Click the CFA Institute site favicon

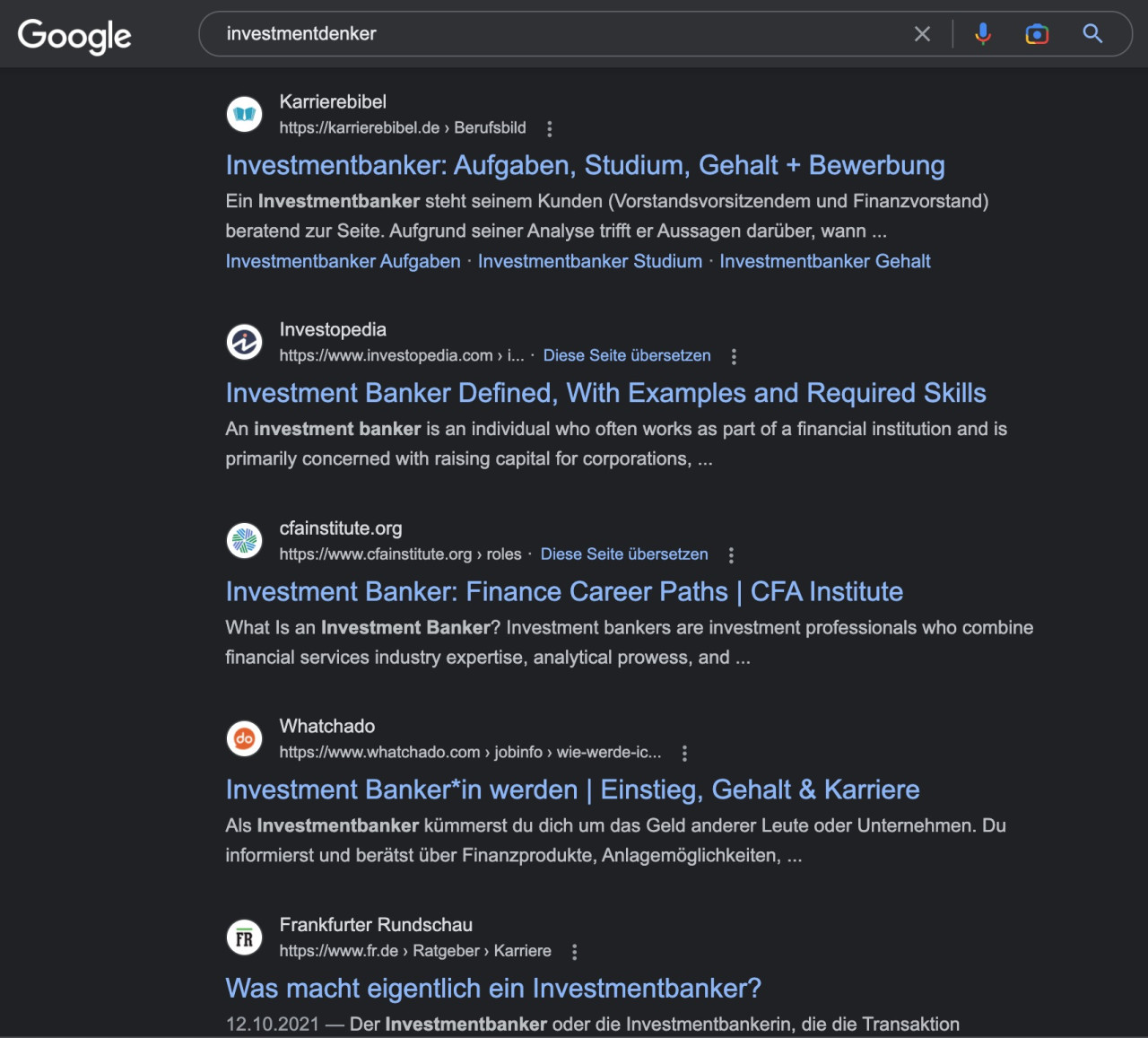click(245, 540)
